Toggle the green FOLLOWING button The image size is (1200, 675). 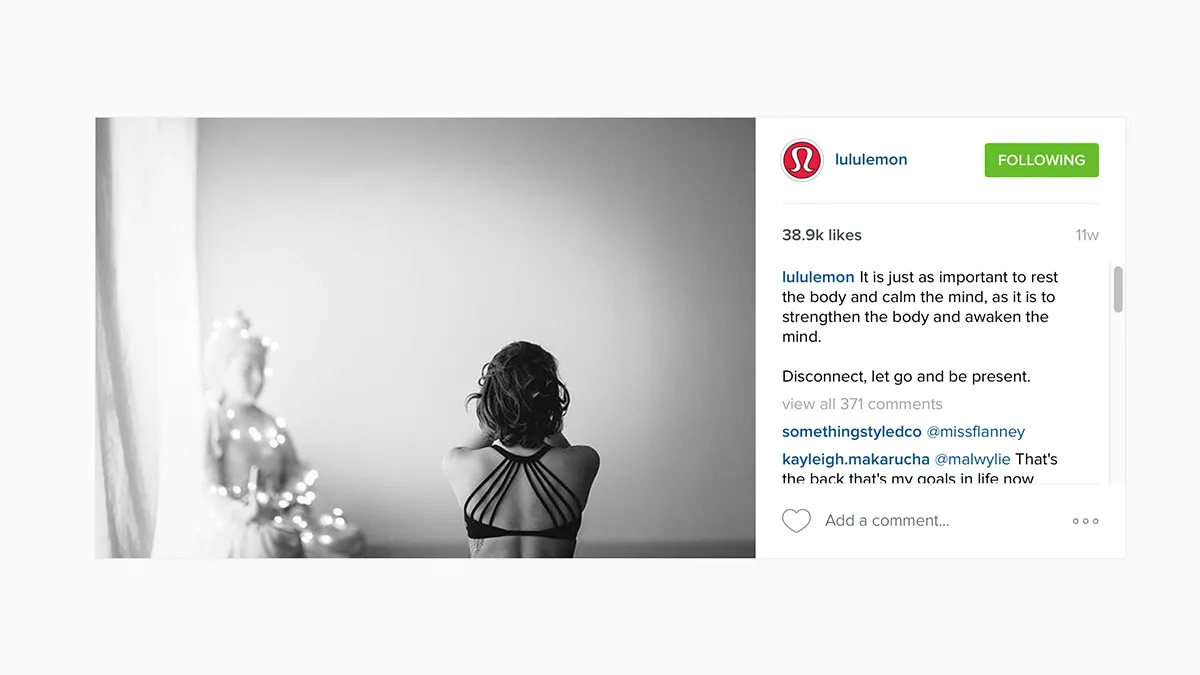(x=1041, y=160)
